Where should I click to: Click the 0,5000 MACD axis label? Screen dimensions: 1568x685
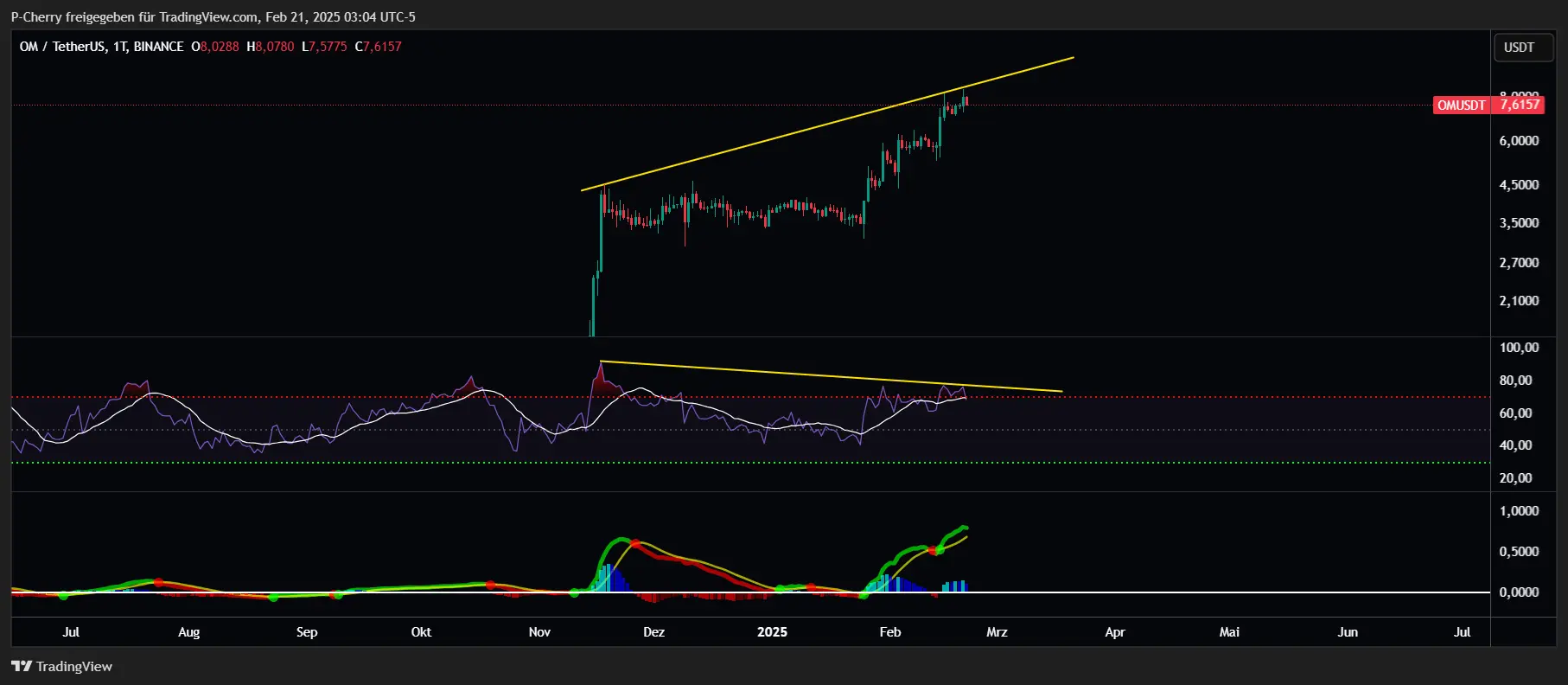[1519, 552]
